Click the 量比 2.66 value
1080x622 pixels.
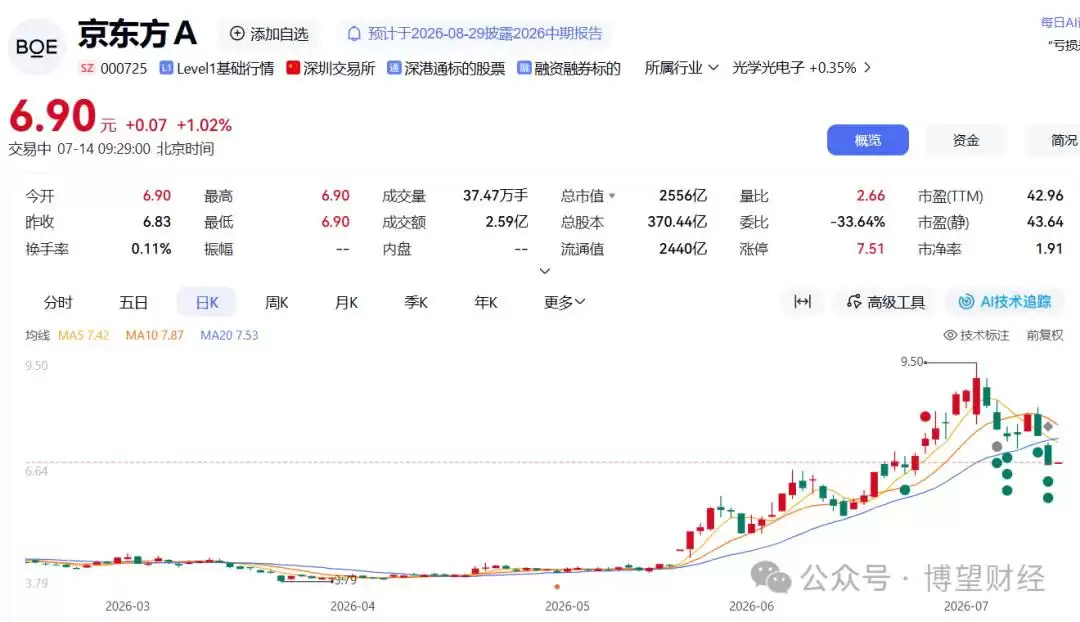870,196
